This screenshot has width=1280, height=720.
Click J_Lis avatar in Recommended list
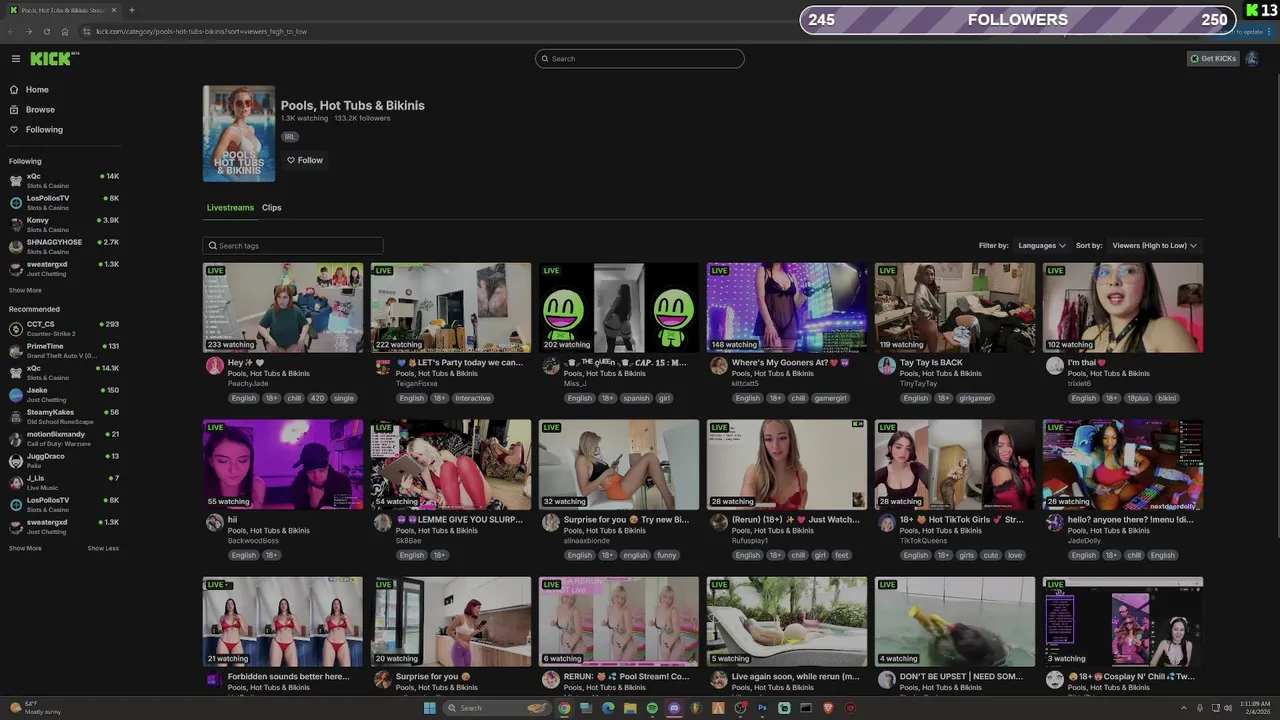tap(16, 483)
